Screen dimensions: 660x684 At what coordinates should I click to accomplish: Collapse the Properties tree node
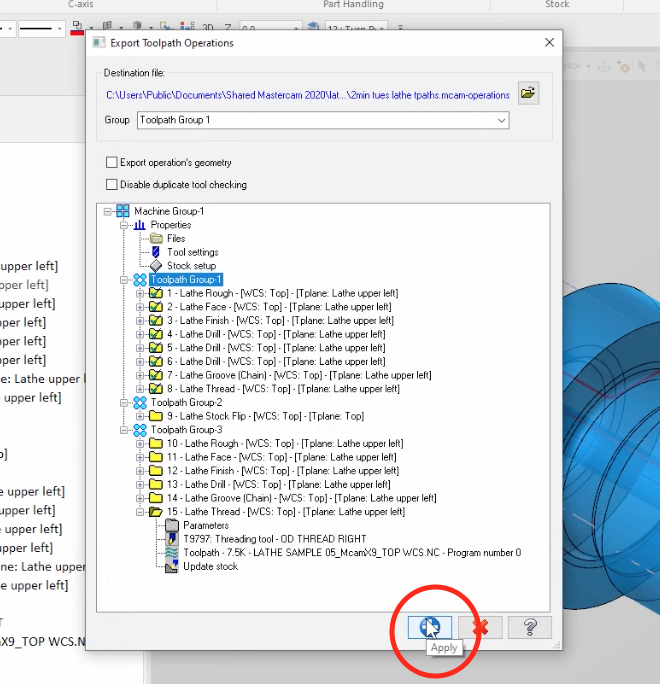point(124,225)
